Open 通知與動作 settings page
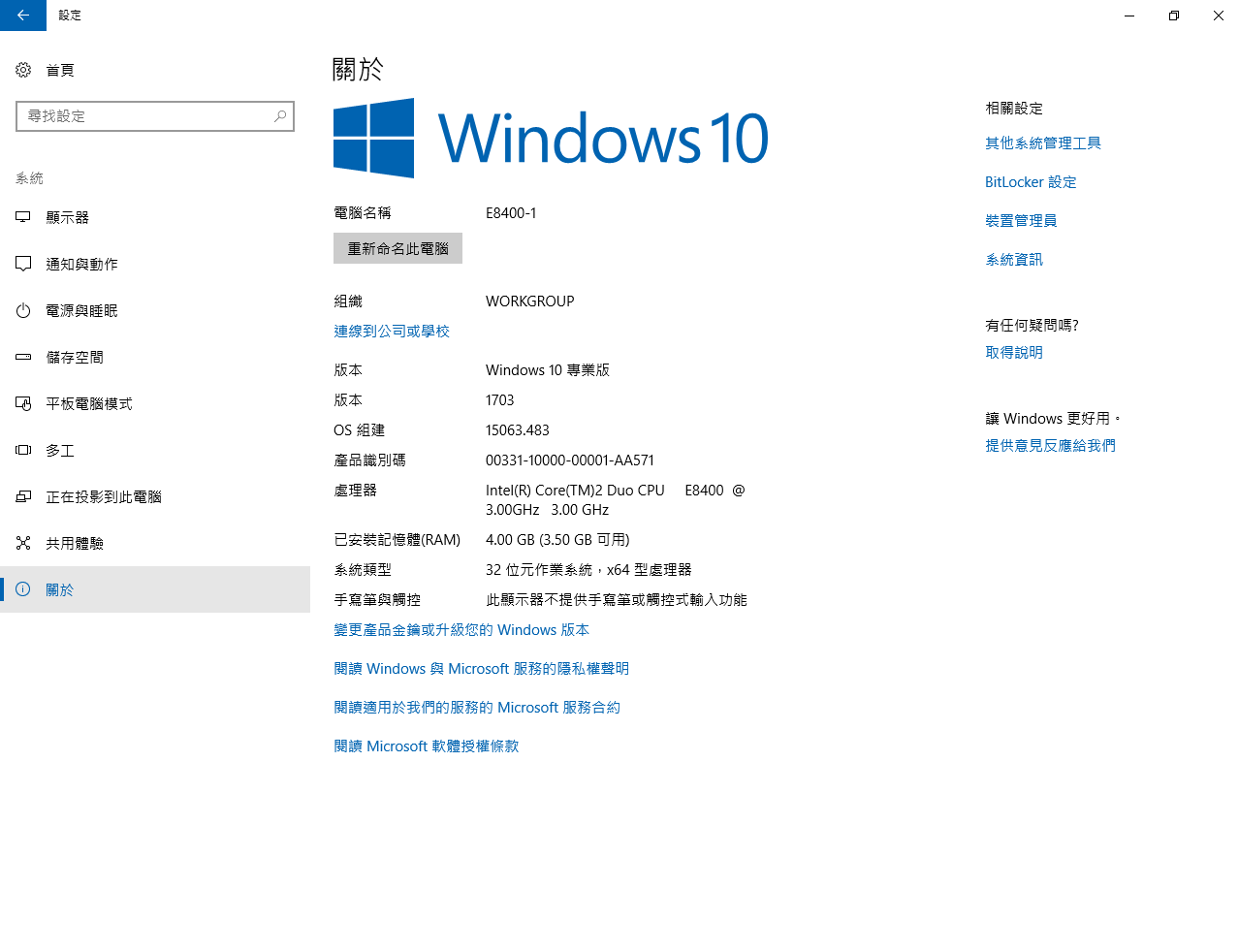This screenshot has width=1239, height=952. [155, 264]
